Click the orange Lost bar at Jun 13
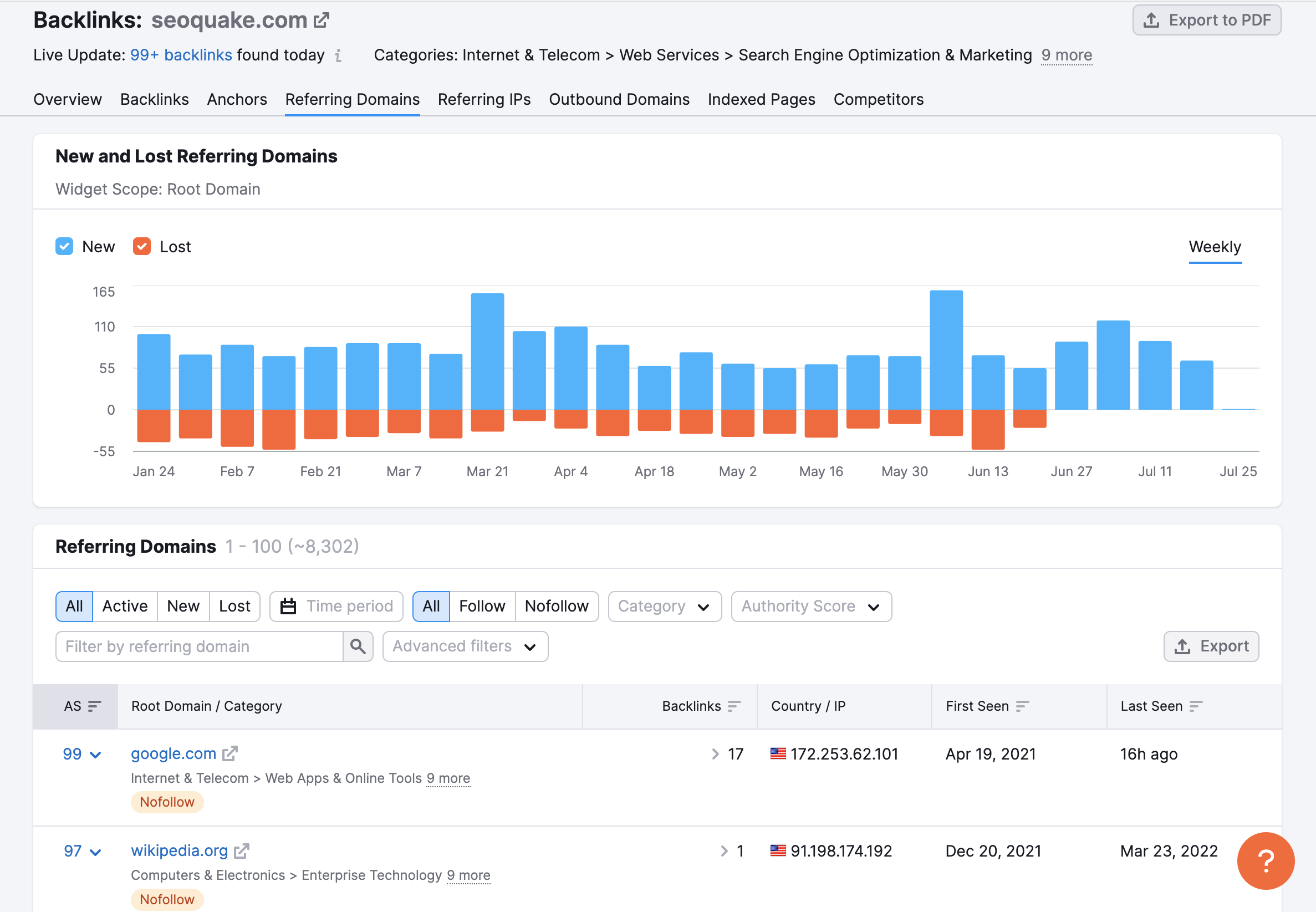This screenshot has height=912, width=1316. [988, 430]
